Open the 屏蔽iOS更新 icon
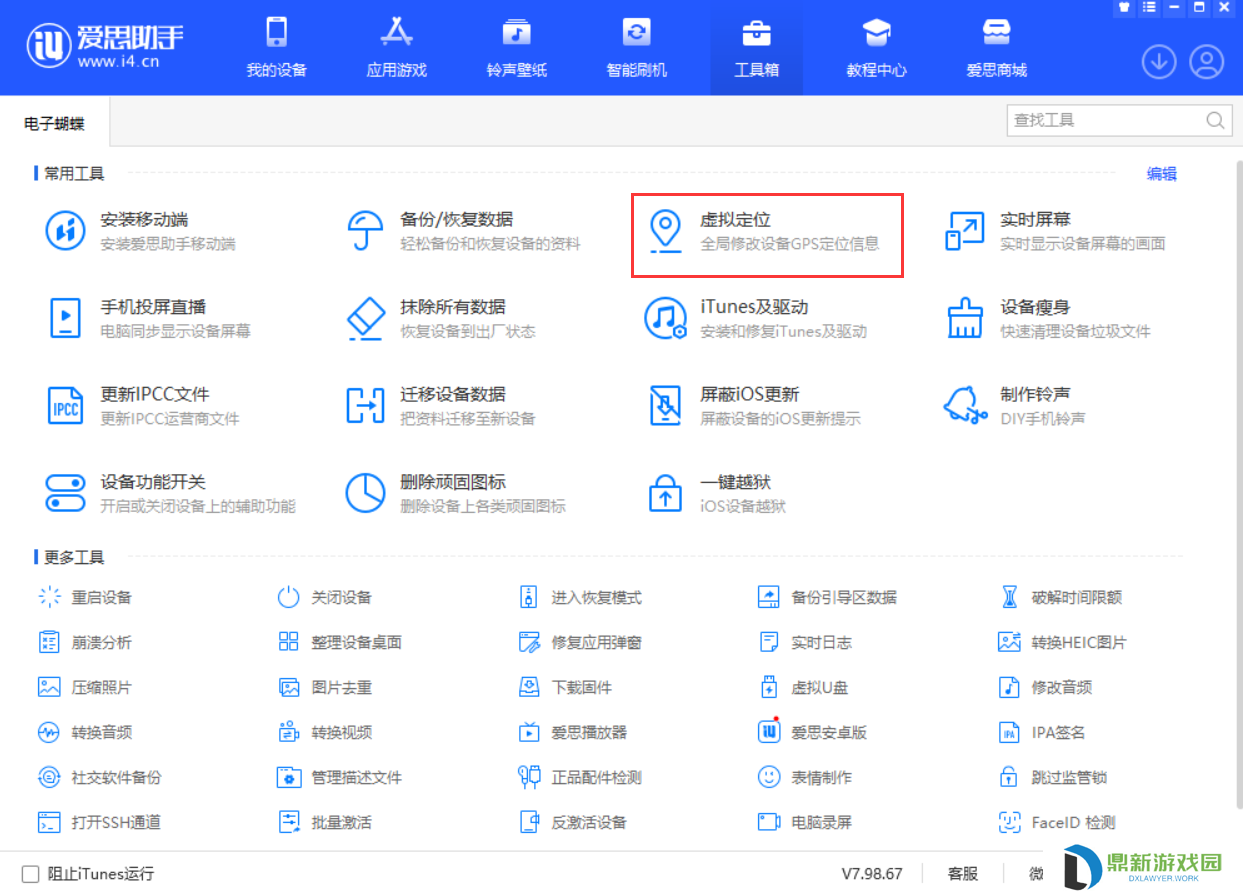Viewport: 1243px width, 893px height. pos(666,405)
